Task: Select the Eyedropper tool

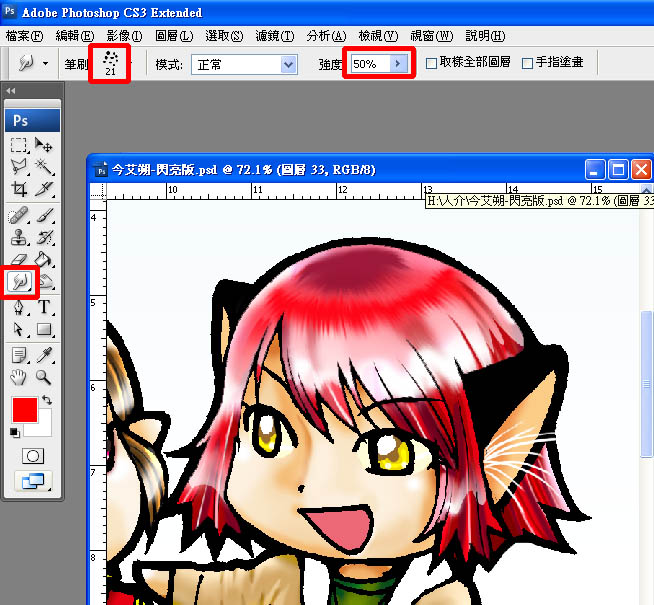Action: point(44,356)
